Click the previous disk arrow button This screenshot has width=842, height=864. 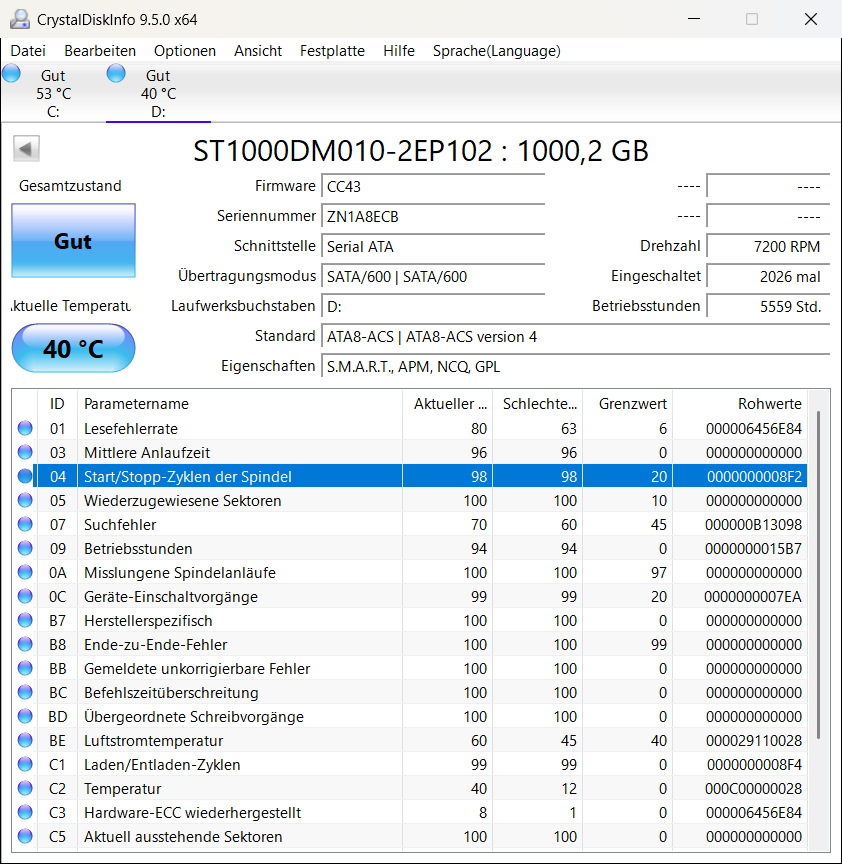tap(26, 149)
